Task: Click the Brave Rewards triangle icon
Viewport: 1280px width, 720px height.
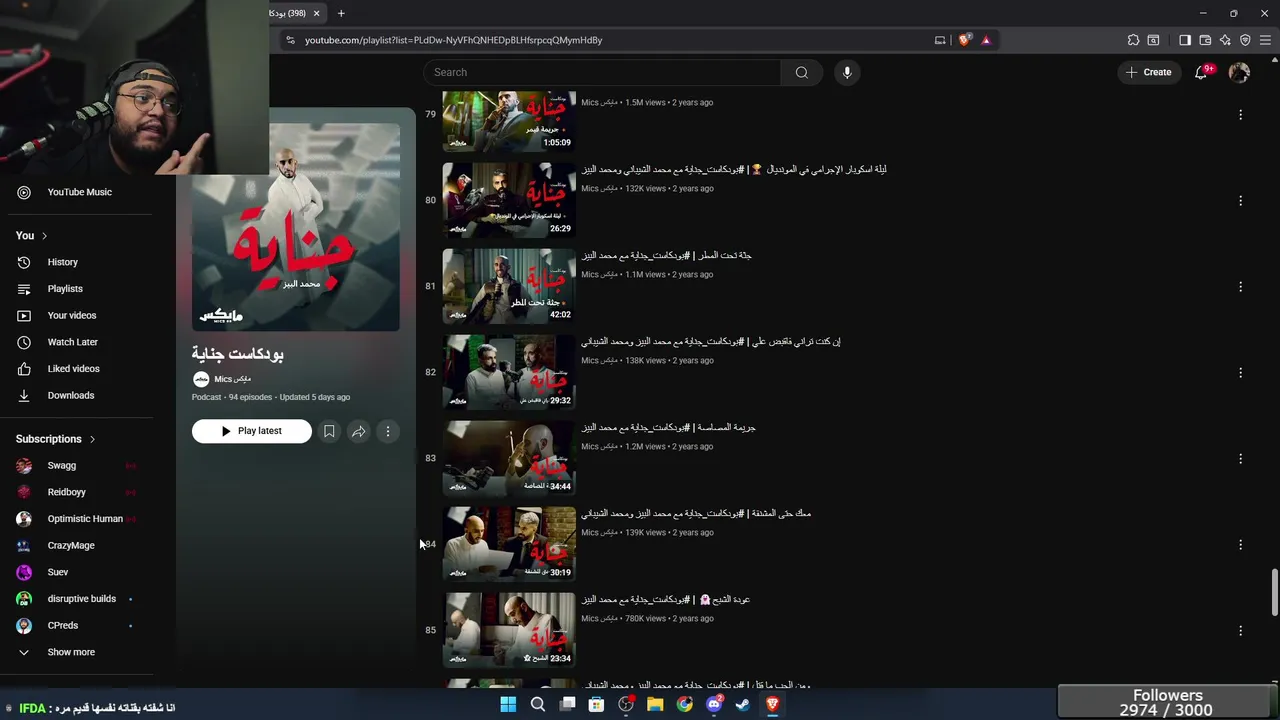Action: (986, 40)
